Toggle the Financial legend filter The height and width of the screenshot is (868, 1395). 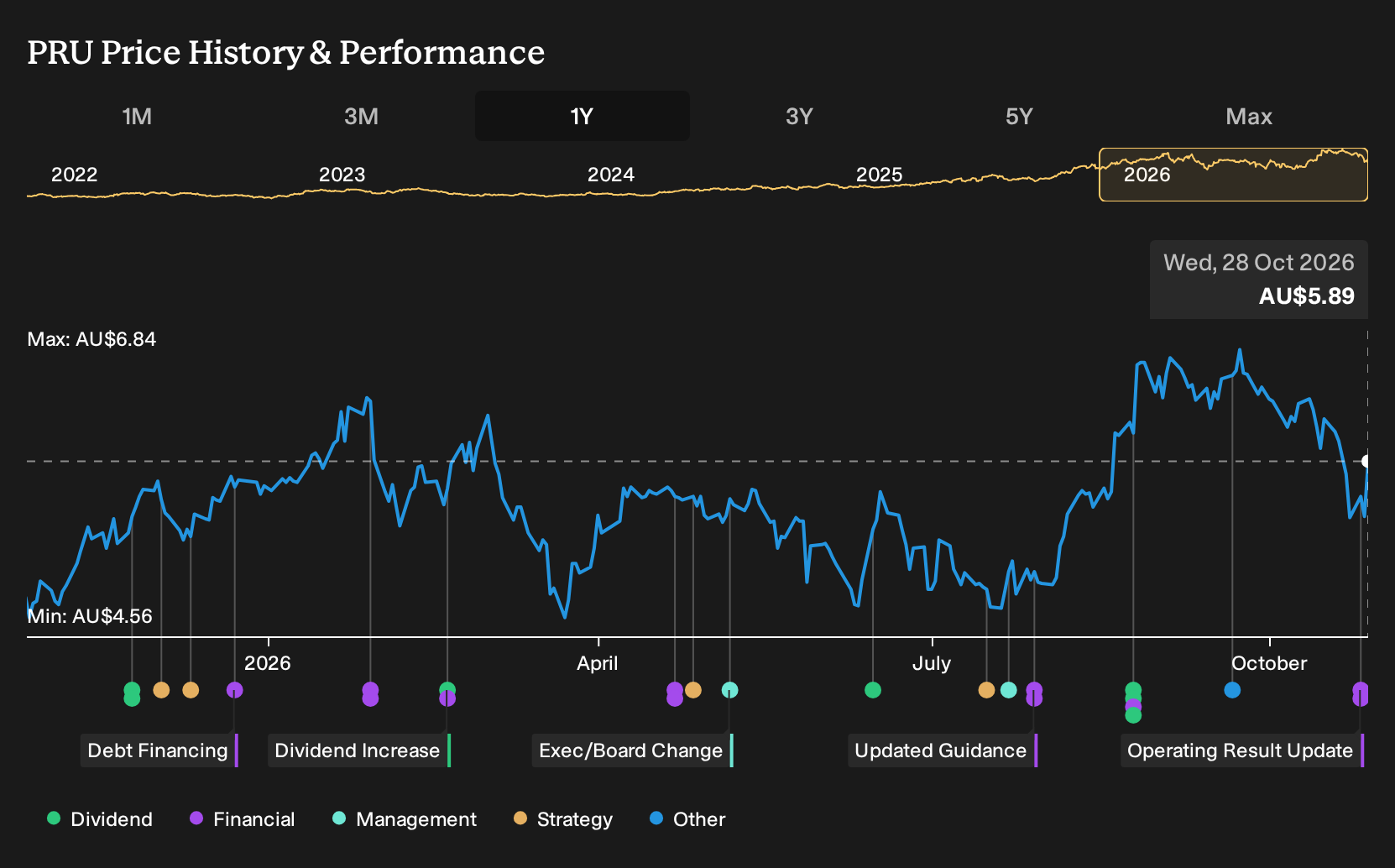click(242, 819)
